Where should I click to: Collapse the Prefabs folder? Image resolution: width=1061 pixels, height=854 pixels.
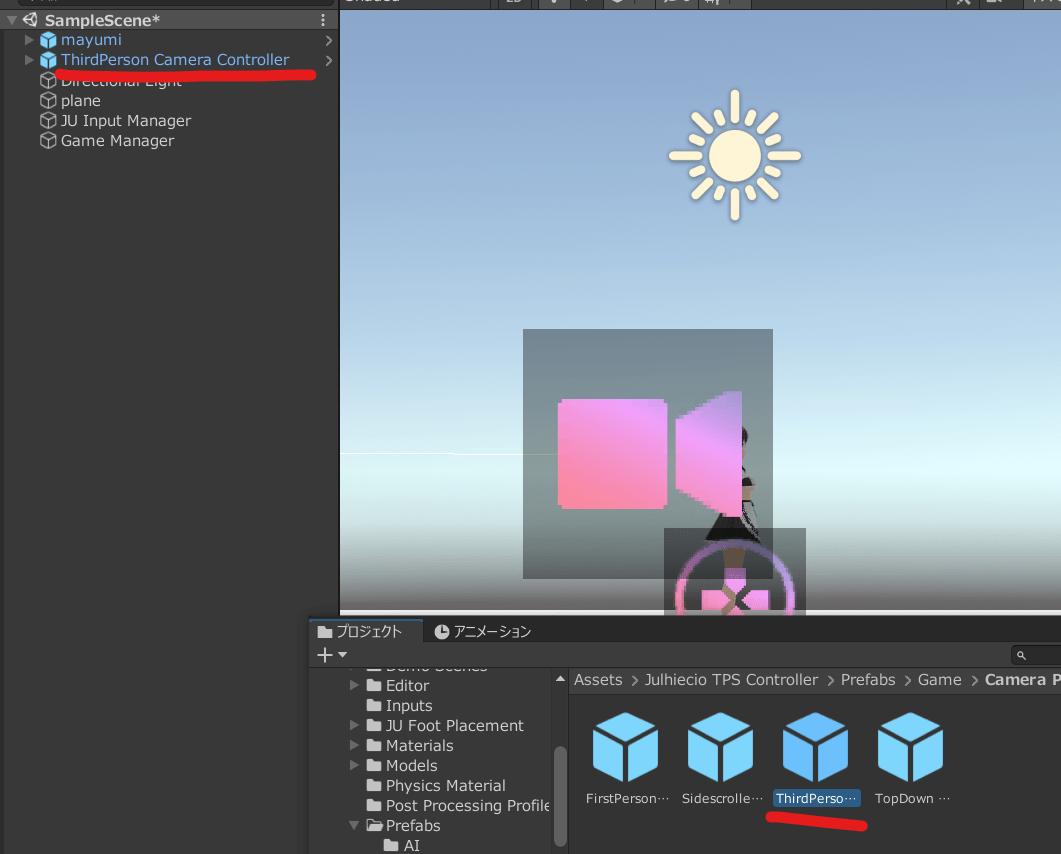click(354, 826)
